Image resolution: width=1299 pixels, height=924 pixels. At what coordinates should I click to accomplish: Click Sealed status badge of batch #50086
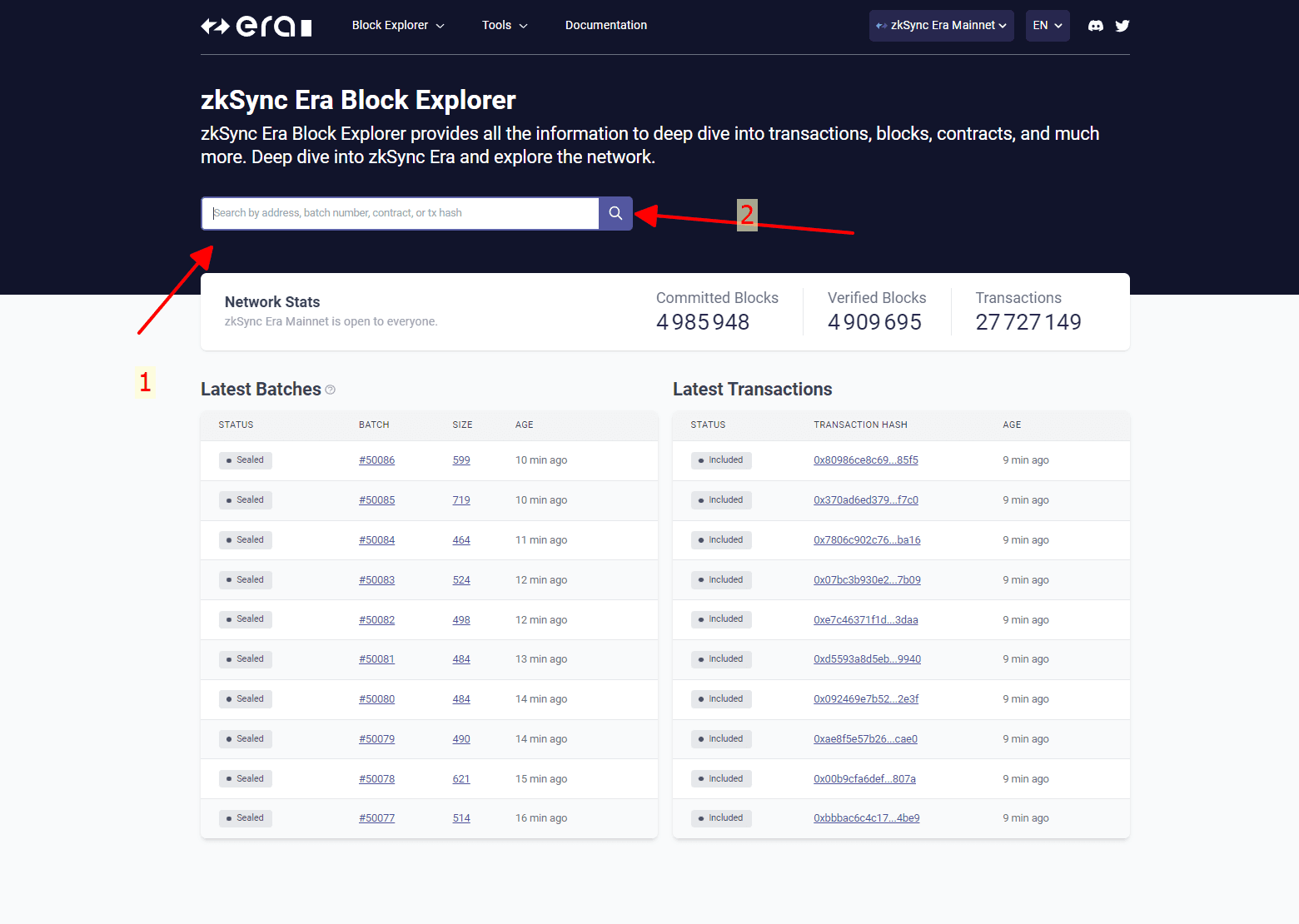(246, 460)
